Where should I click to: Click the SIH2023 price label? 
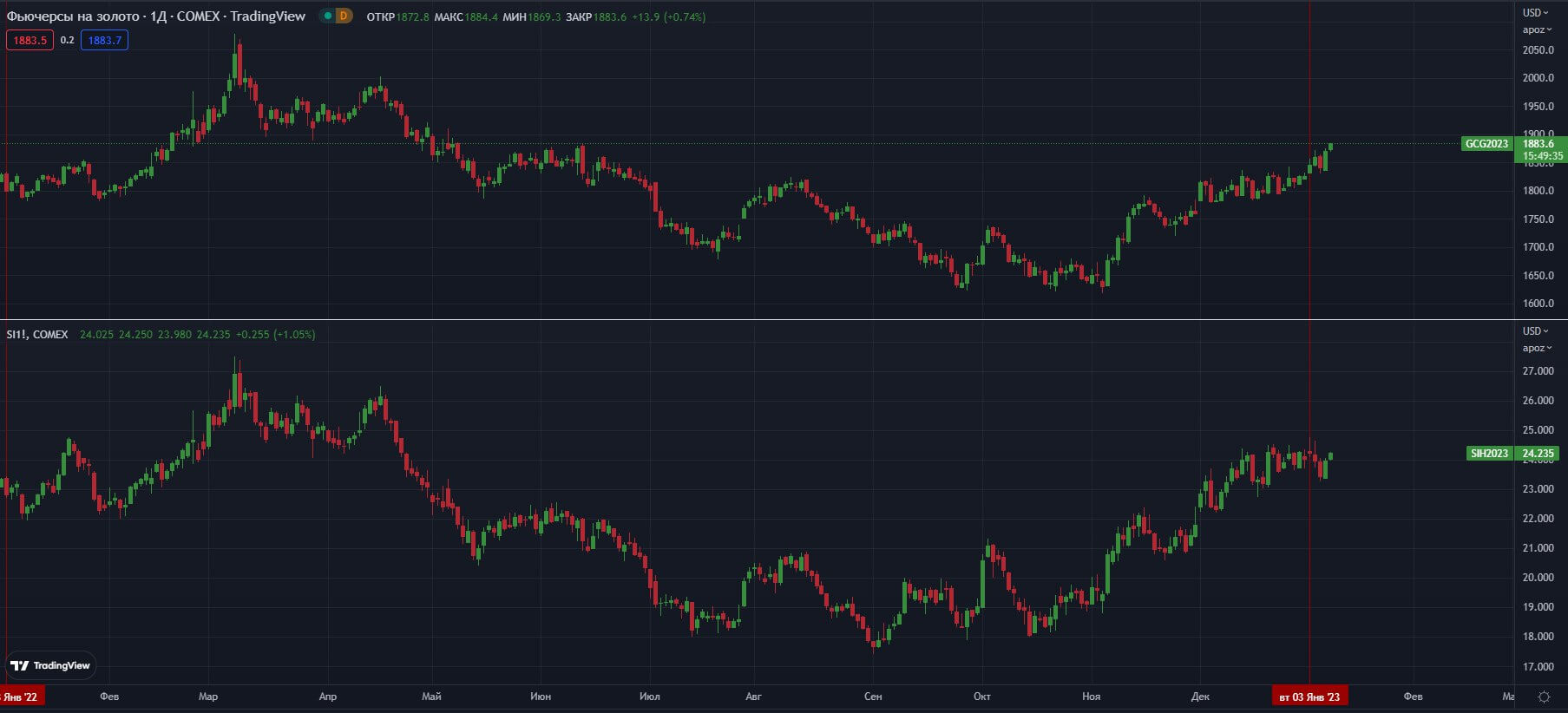pyautogui.click(x=1489, y=454)
